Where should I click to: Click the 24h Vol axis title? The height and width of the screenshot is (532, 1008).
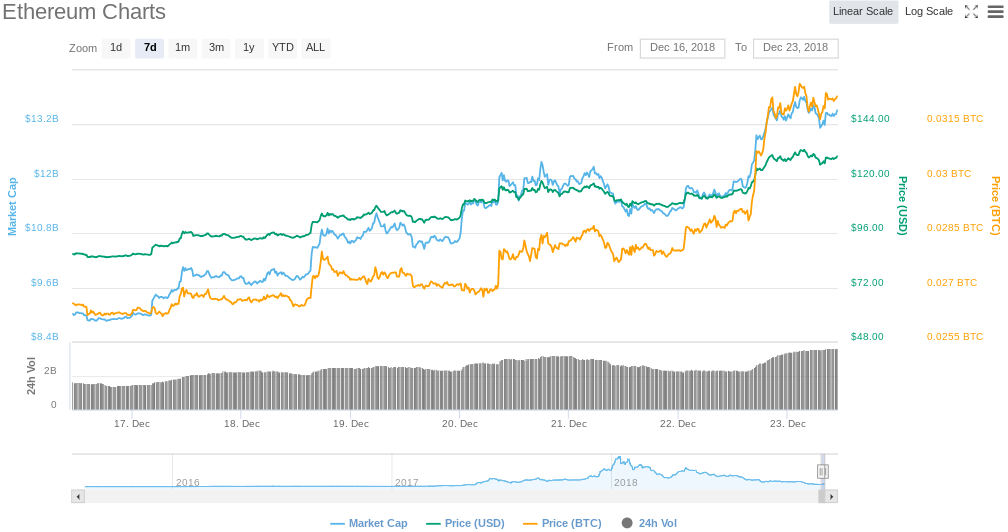[x=31, y=376]
